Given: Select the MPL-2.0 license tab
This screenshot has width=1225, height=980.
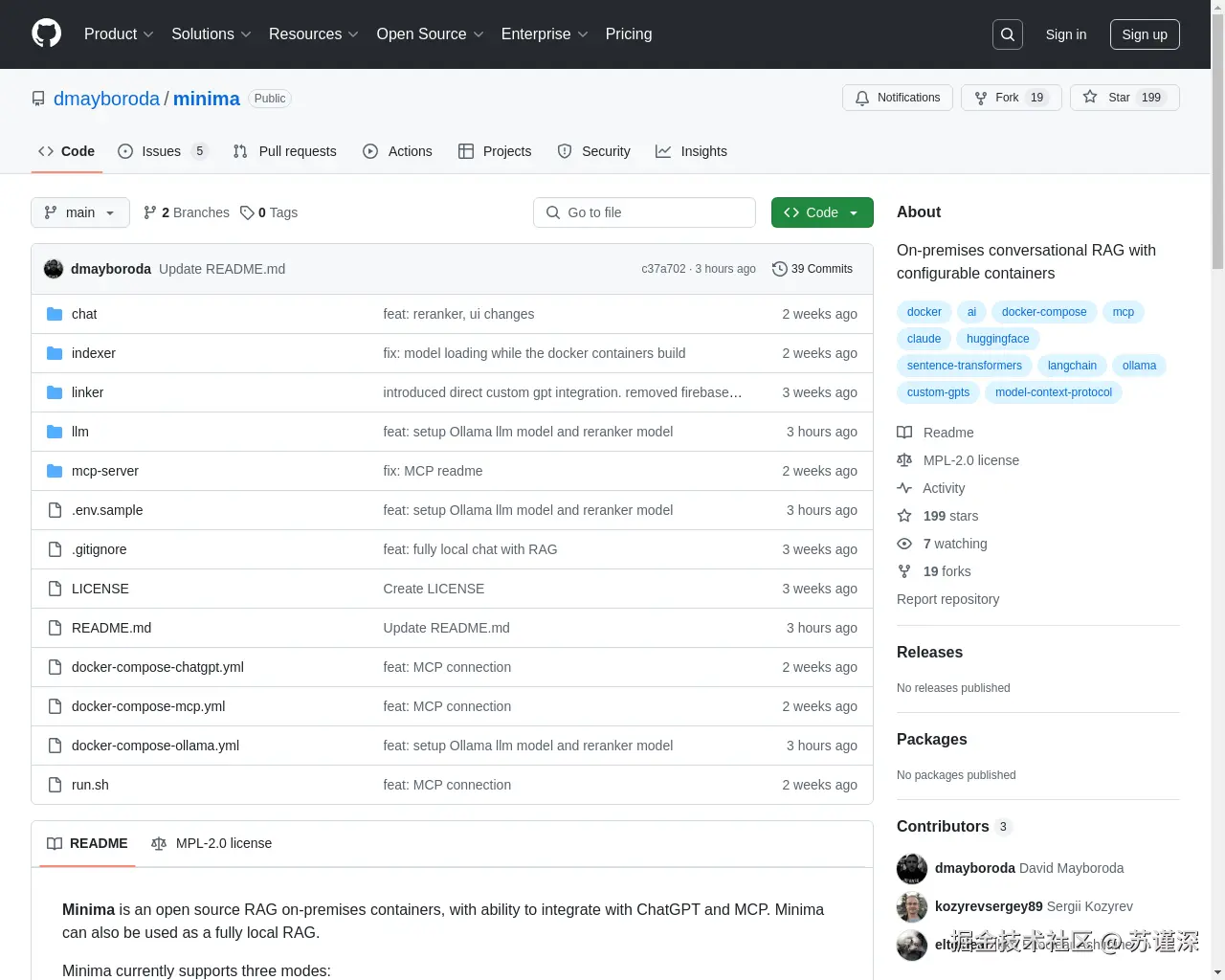Looking at the screenshot, I should (212, 843).
